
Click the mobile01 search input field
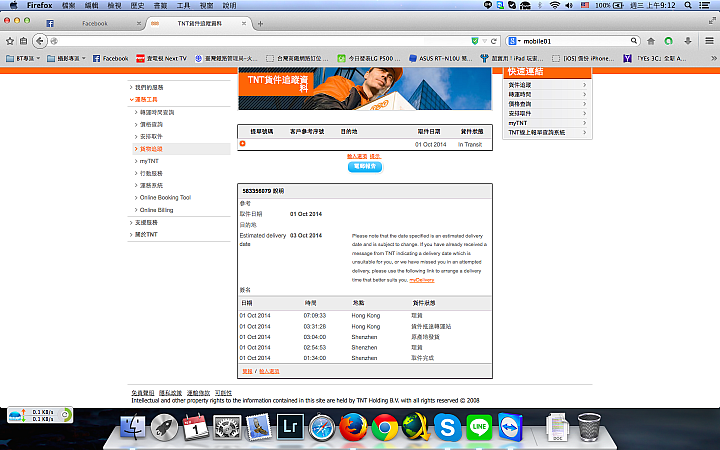coord(576,41)
